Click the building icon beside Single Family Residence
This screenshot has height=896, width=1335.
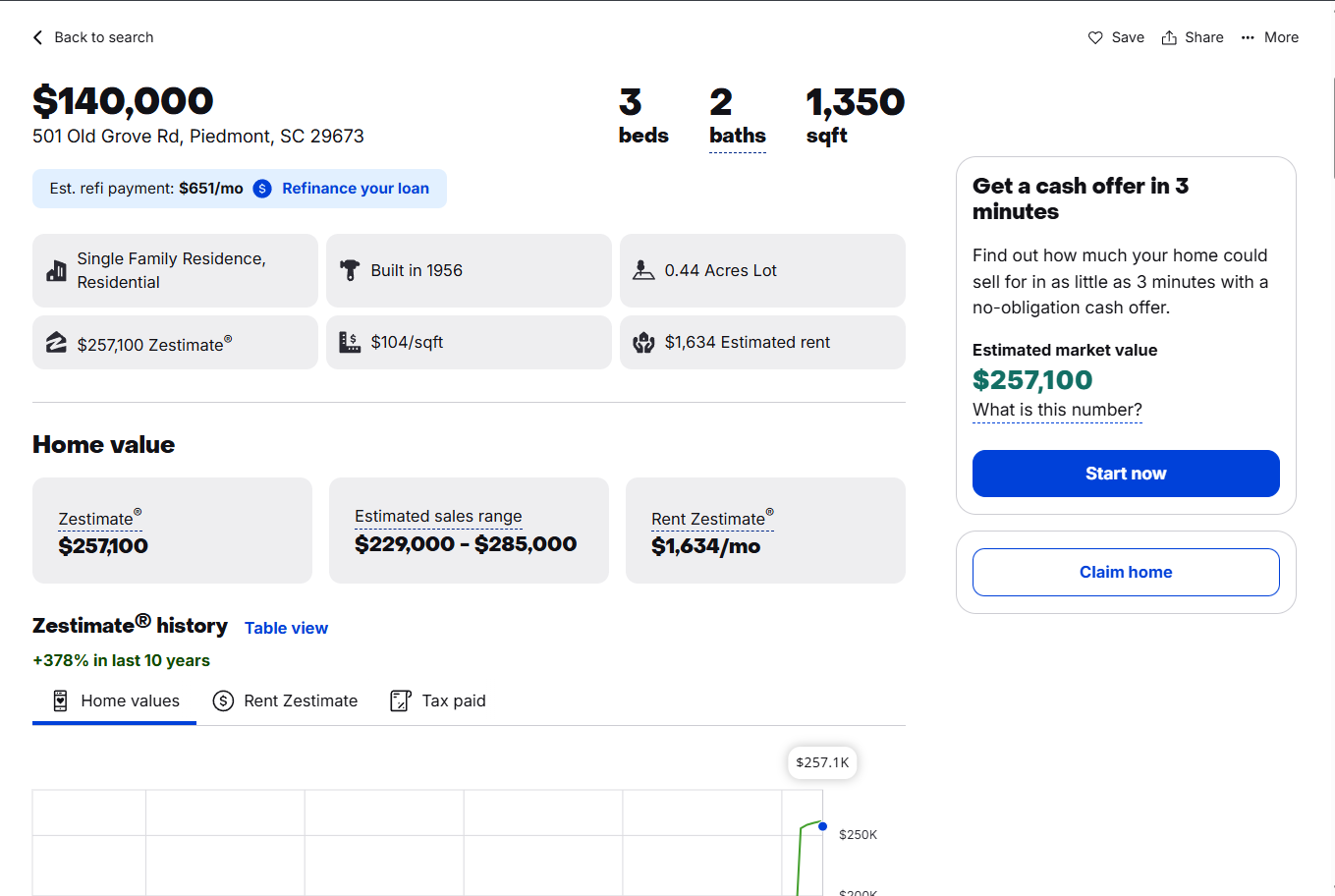(x=56, y=270)
